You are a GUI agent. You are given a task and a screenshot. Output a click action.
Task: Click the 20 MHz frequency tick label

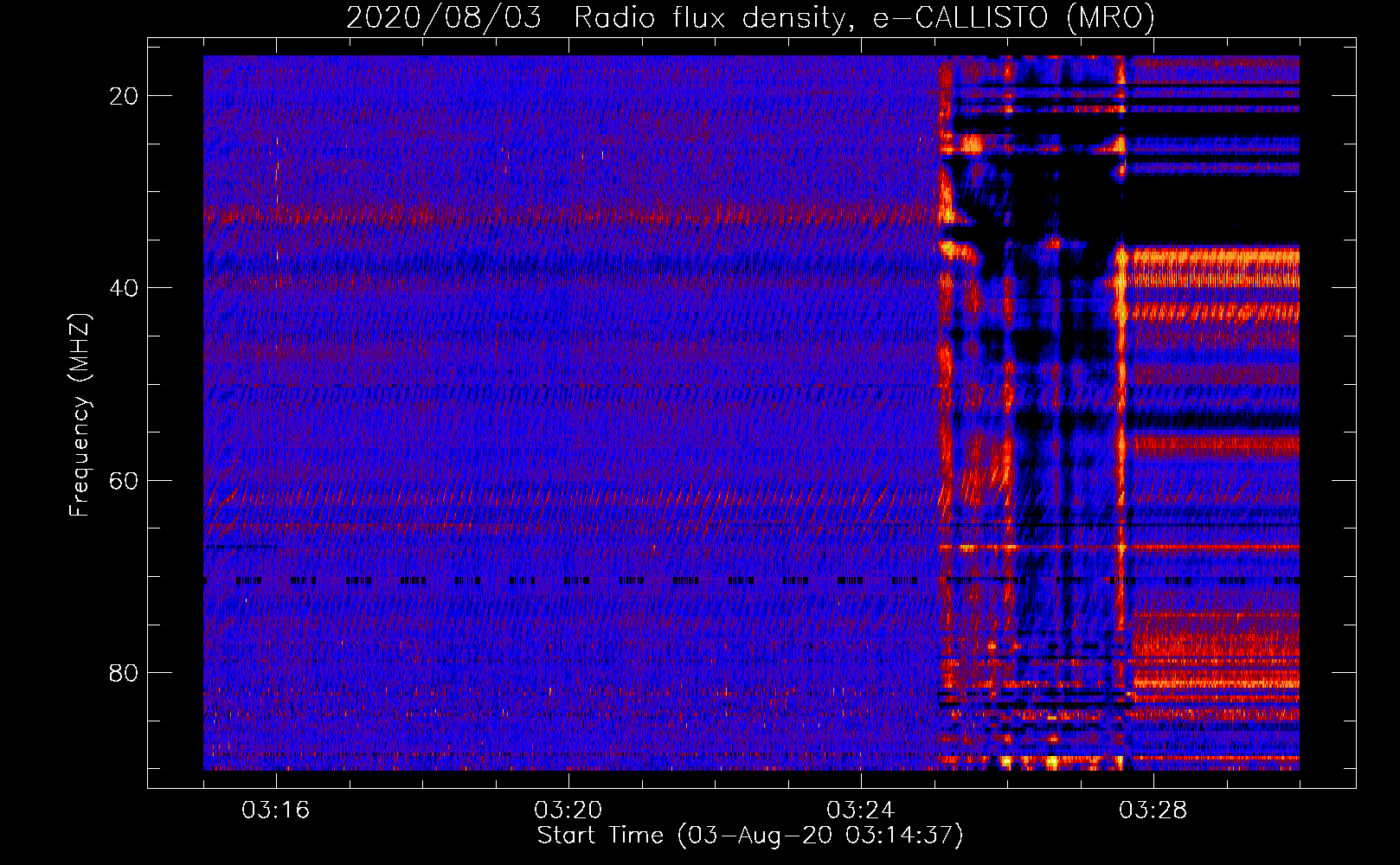pos(124,96)
